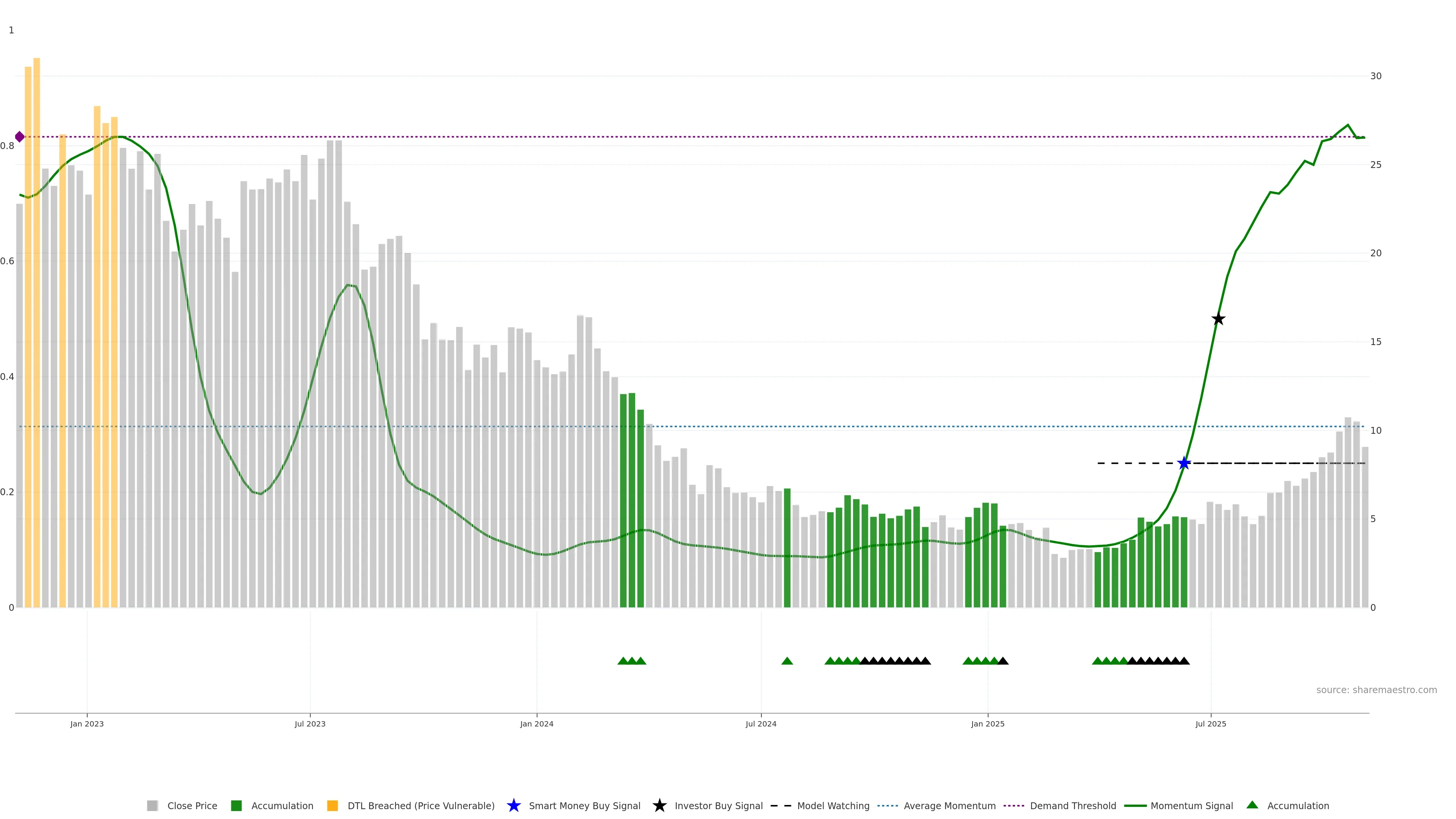This screenshot has height=819, width=1456.
Task: Click the lone green triangle near Jul 2024
Action: 787,661
